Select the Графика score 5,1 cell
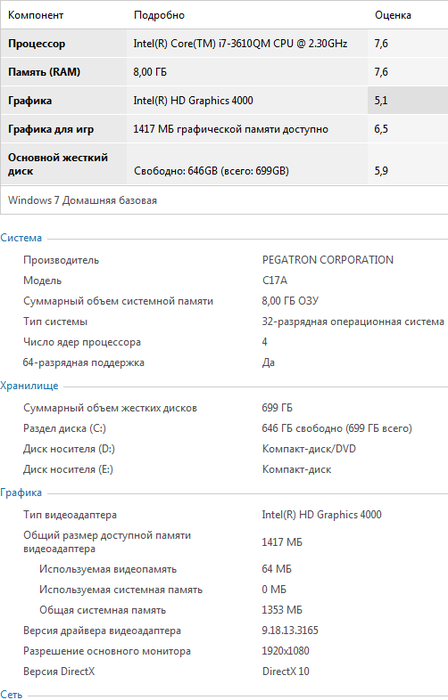 (x=408, y=100)
